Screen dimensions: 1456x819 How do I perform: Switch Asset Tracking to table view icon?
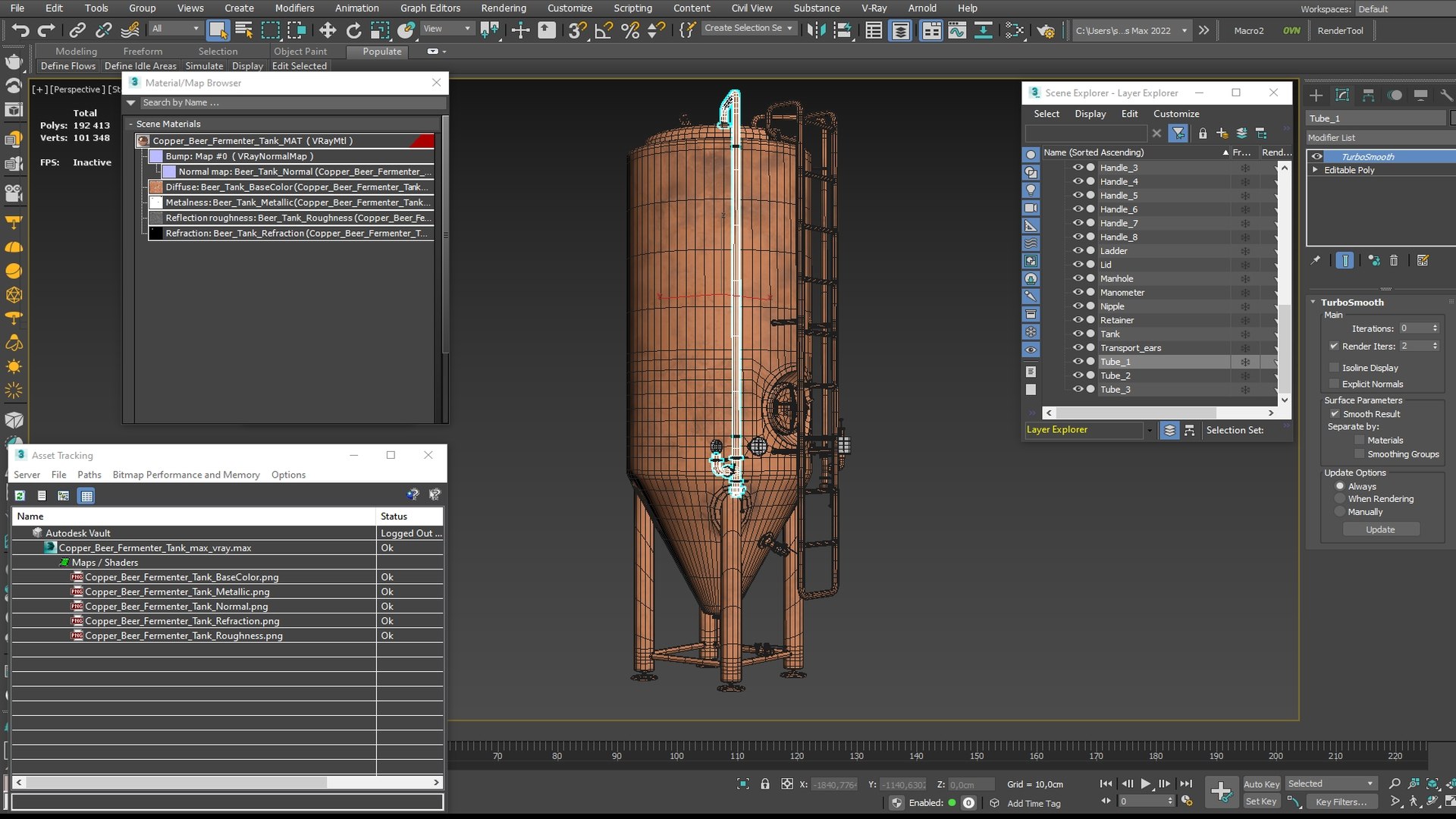coord(86,495)
